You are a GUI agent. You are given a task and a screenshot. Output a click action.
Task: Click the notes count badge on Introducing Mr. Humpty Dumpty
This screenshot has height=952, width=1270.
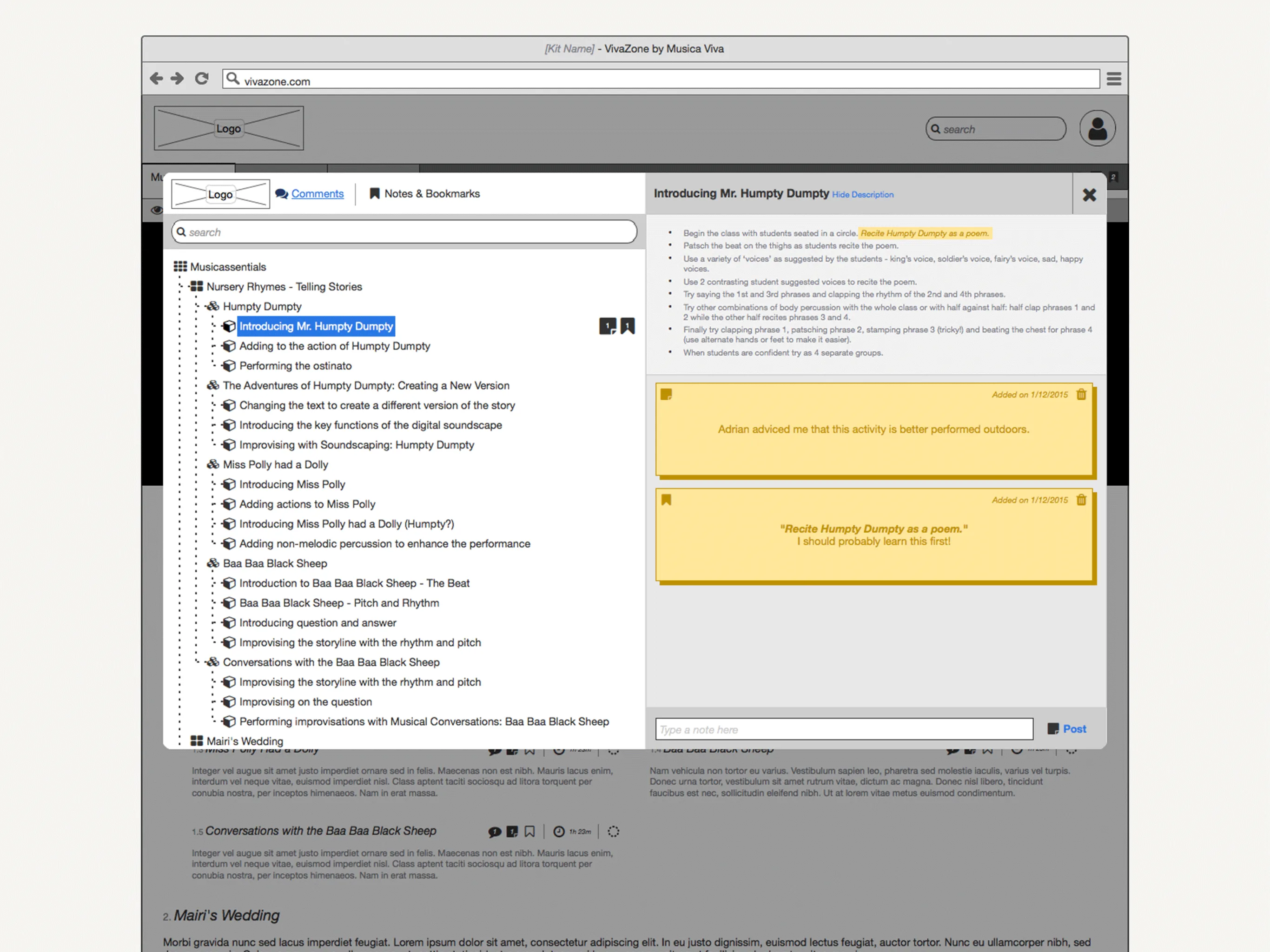coord(608,326)
